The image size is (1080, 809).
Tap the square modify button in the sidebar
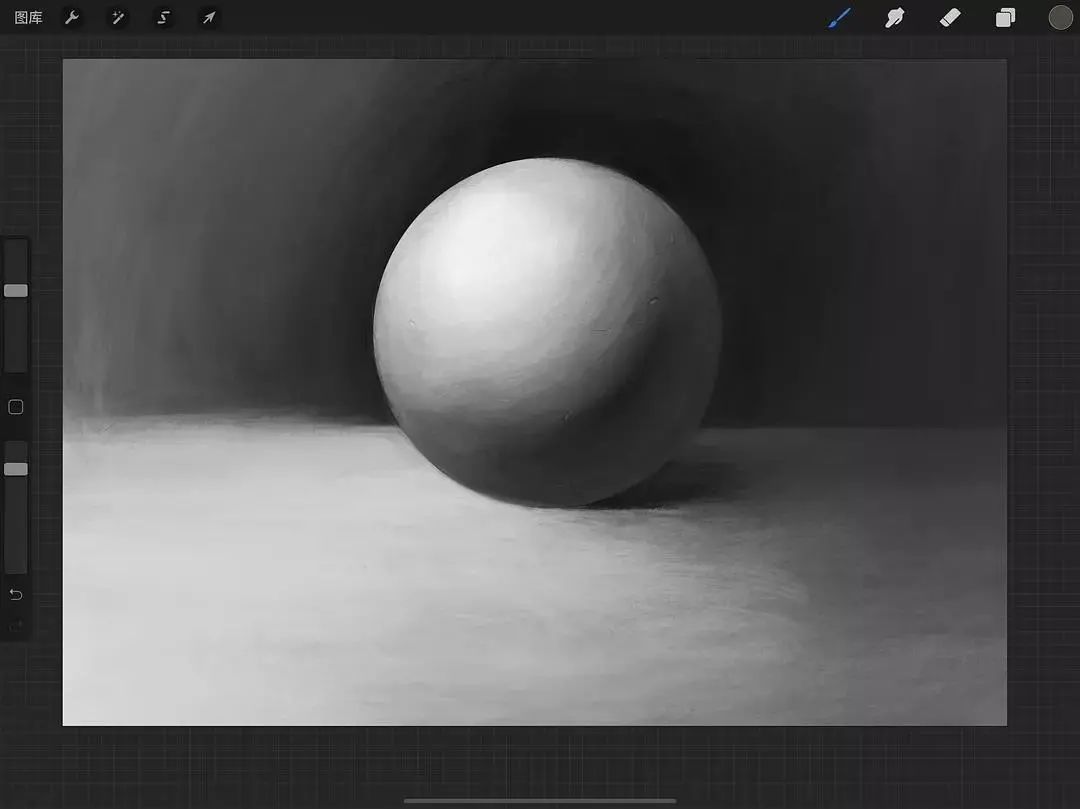(16, 407)
